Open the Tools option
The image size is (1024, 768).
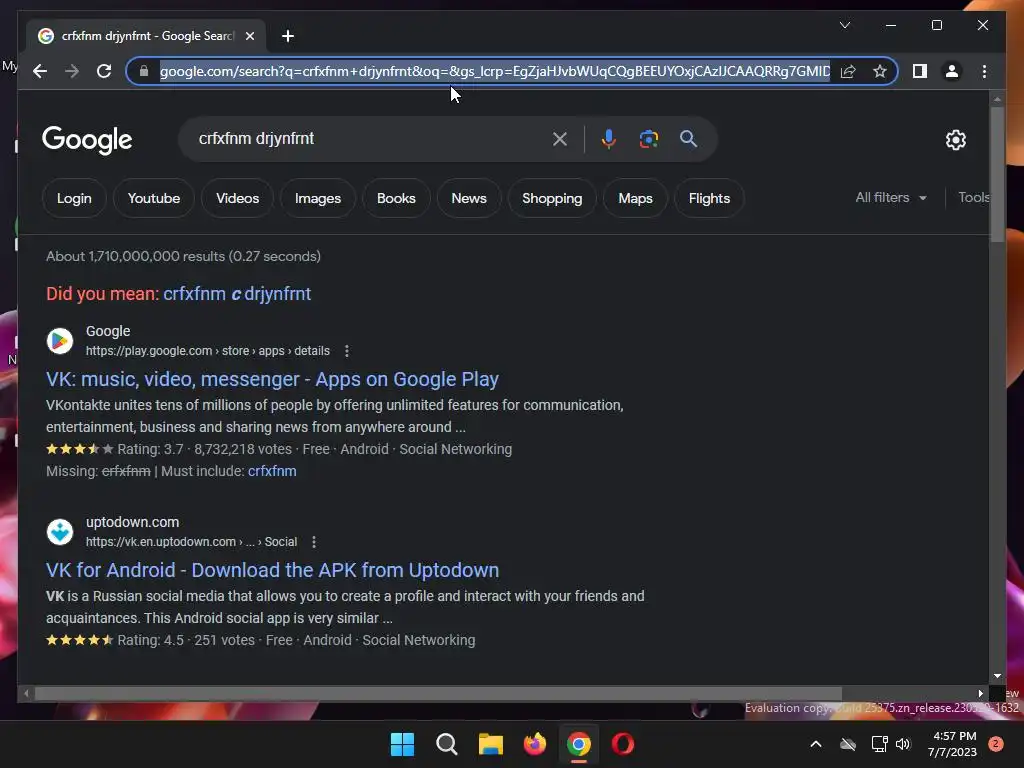pyautogui.click(x=973, y=197)
